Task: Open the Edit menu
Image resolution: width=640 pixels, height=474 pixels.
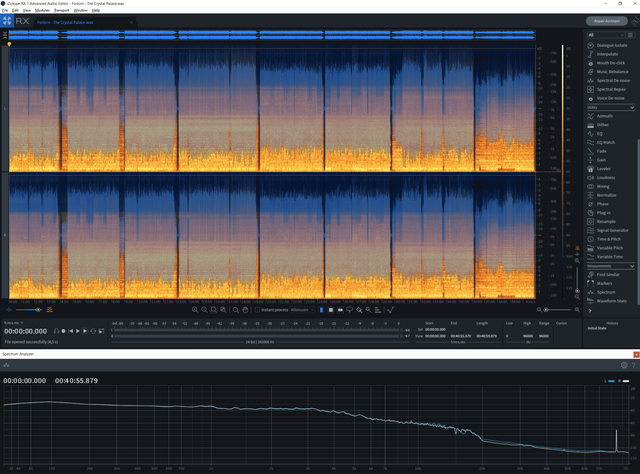Action: click(x=15, y=10)
